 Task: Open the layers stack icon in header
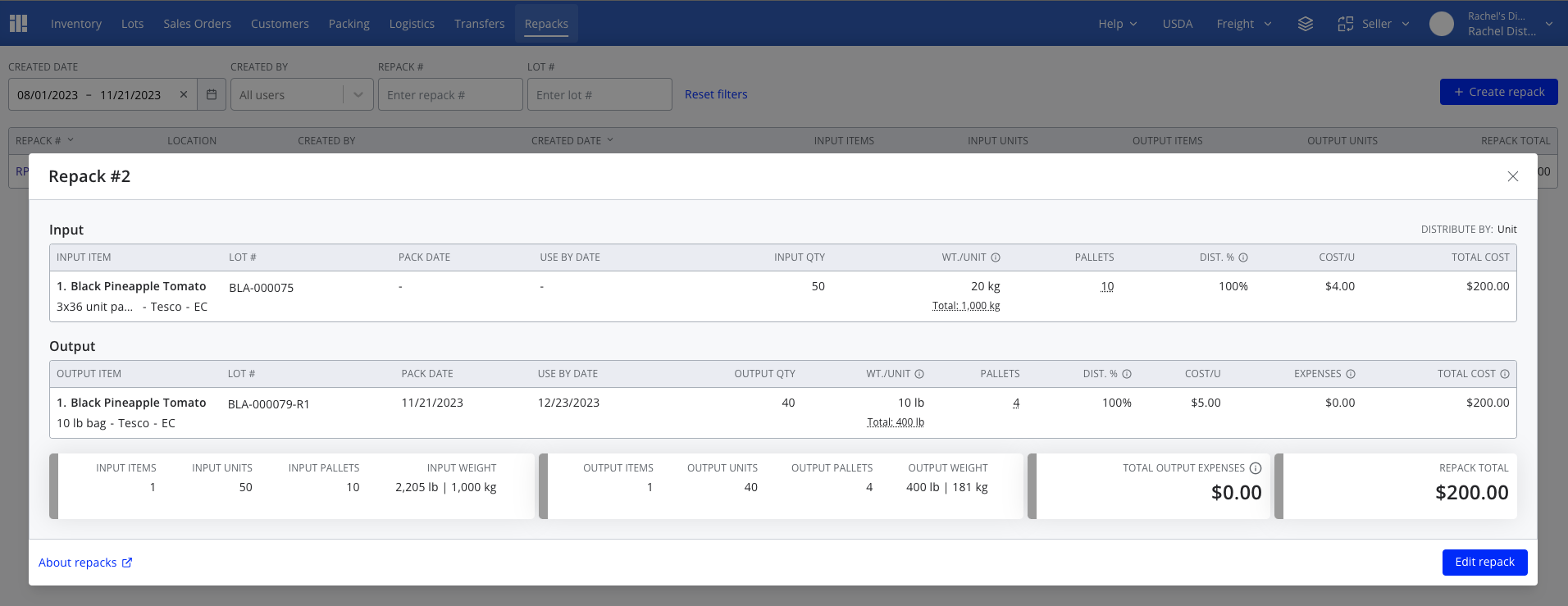point(1306,24)
